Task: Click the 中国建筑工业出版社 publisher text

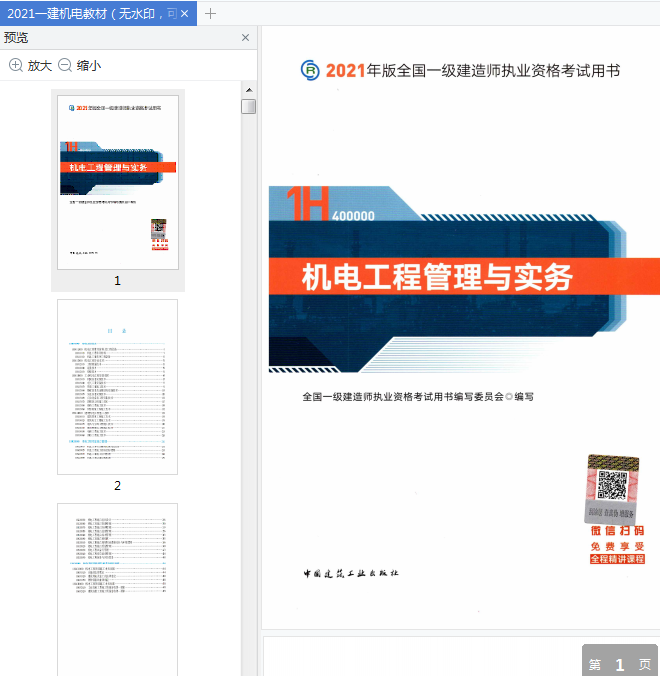Action: point(351,573)
